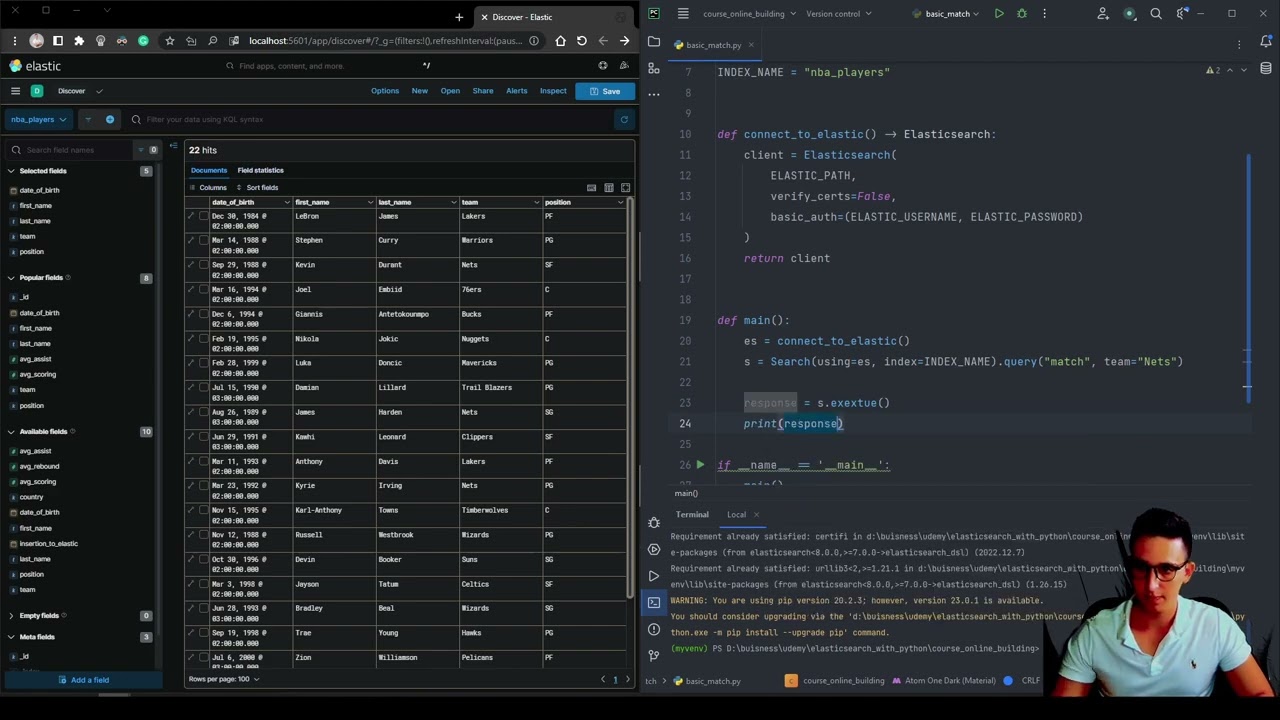Open PyCharm Project folder tool window
This screenshot has width=1280, height=720.
[x=654, y=43]
